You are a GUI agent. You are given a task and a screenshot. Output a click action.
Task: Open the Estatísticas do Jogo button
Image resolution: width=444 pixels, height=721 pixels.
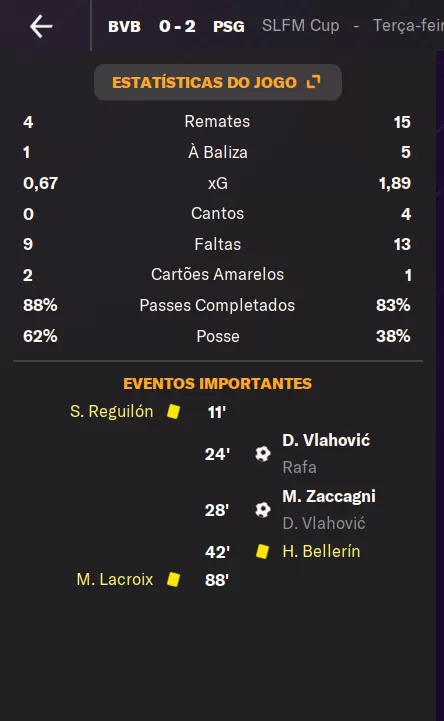218,82
